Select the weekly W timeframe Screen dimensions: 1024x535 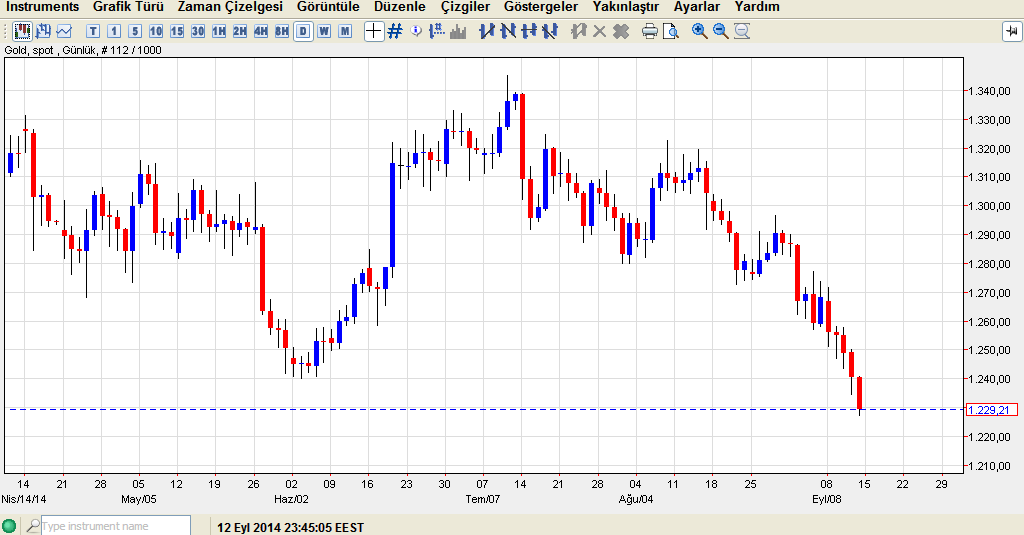click(324, 31)
